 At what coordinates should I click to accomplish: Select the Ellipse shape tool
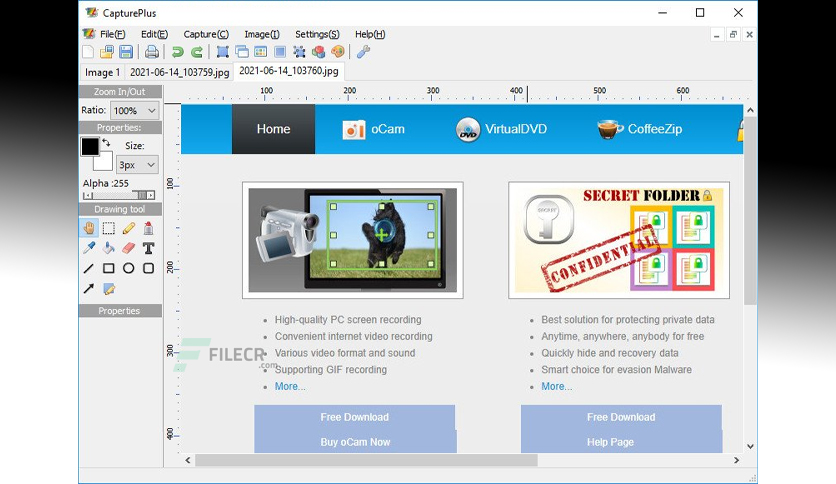[128, 268]
